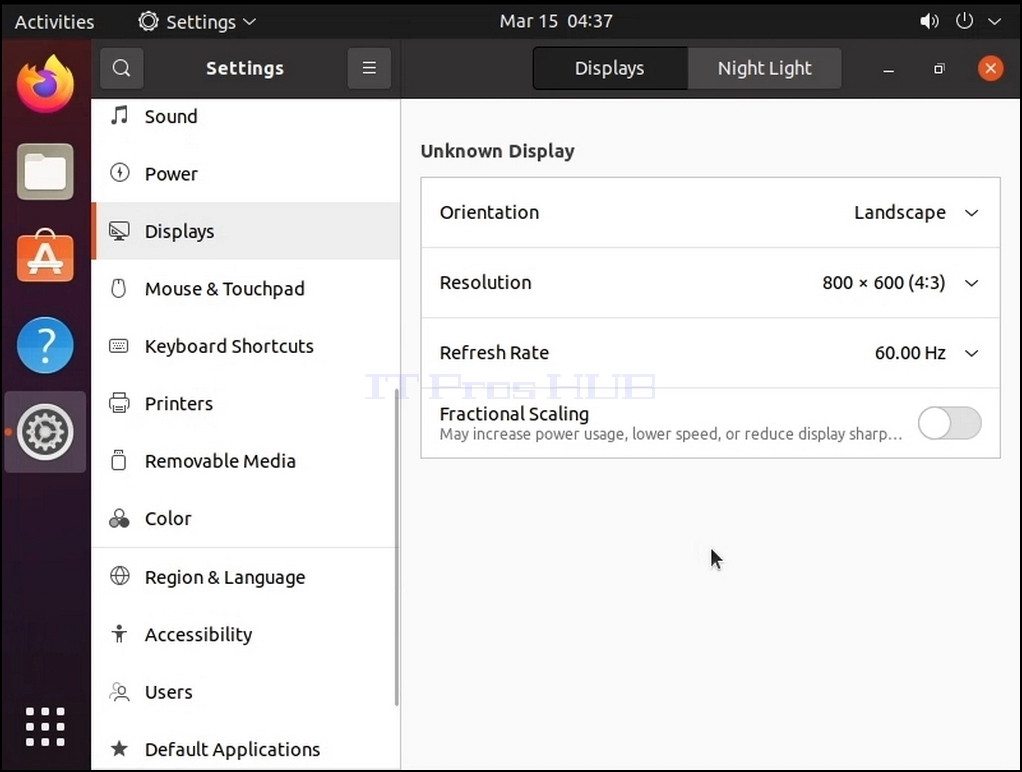This screenshot has height=772, width=1022.
Task: Go to Printers settings
Action: point(246,403)
